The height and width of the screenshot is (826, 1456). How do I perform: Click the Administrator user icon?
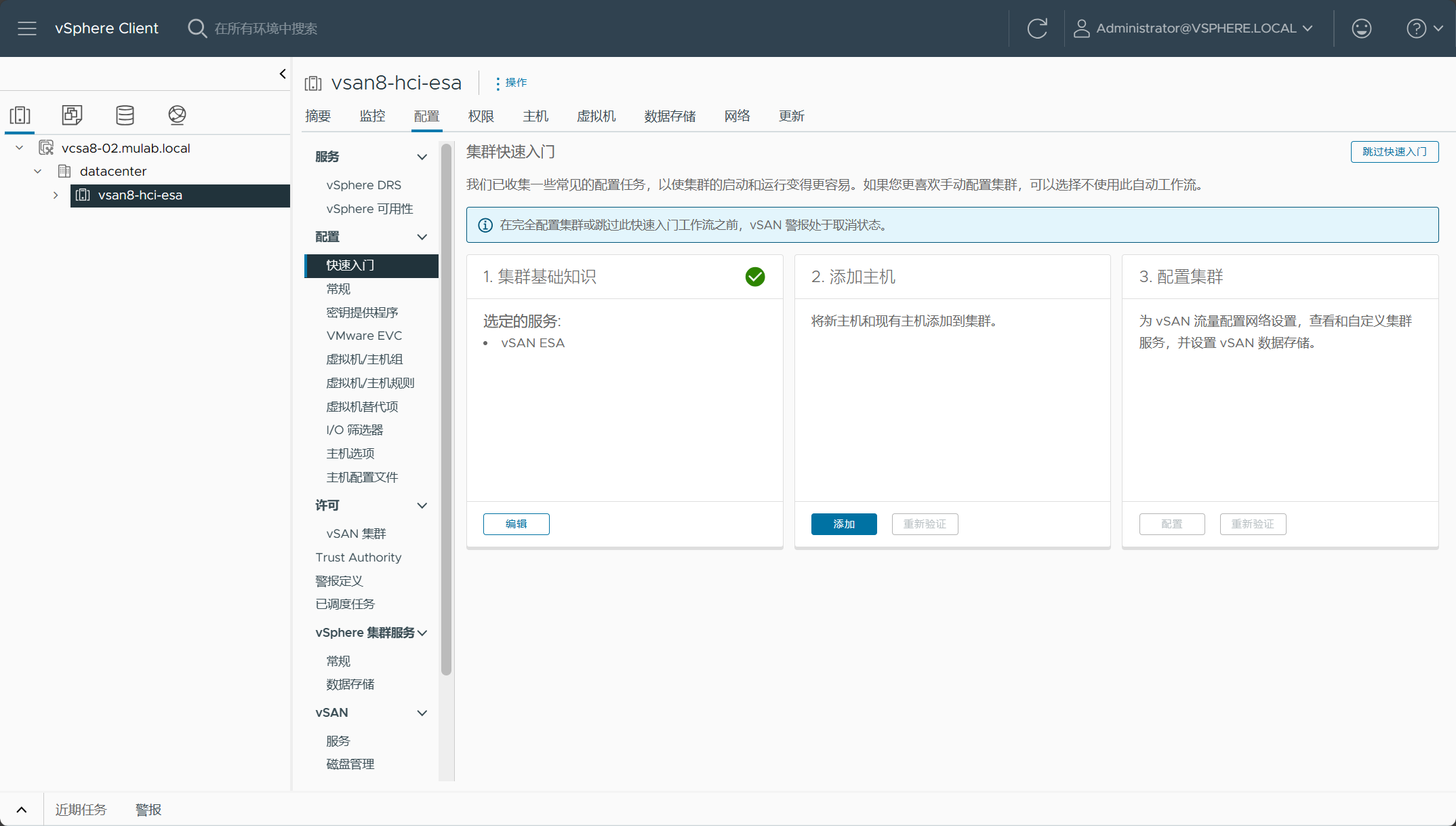click(1081, 28)
